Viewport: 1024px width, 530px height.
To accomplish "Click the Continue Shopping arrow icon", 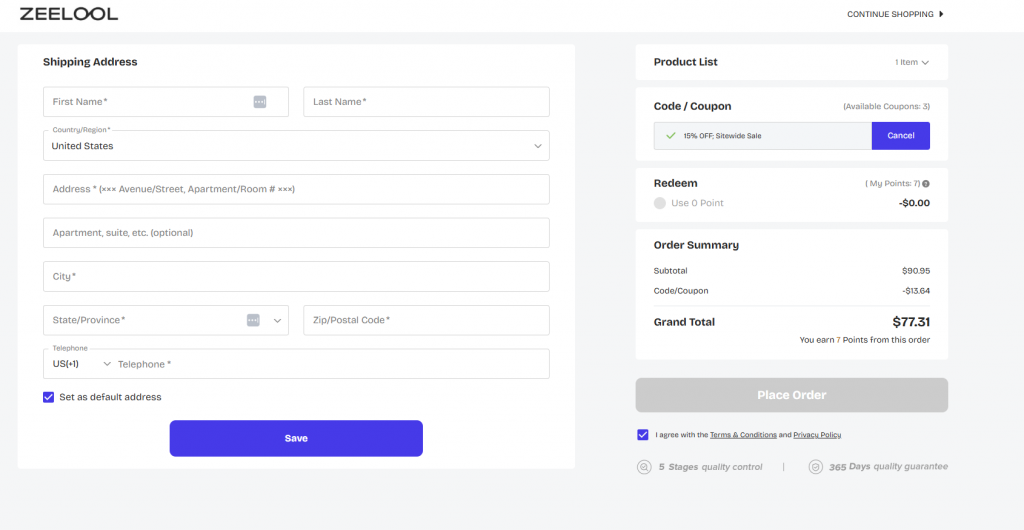I will [941, 14].
